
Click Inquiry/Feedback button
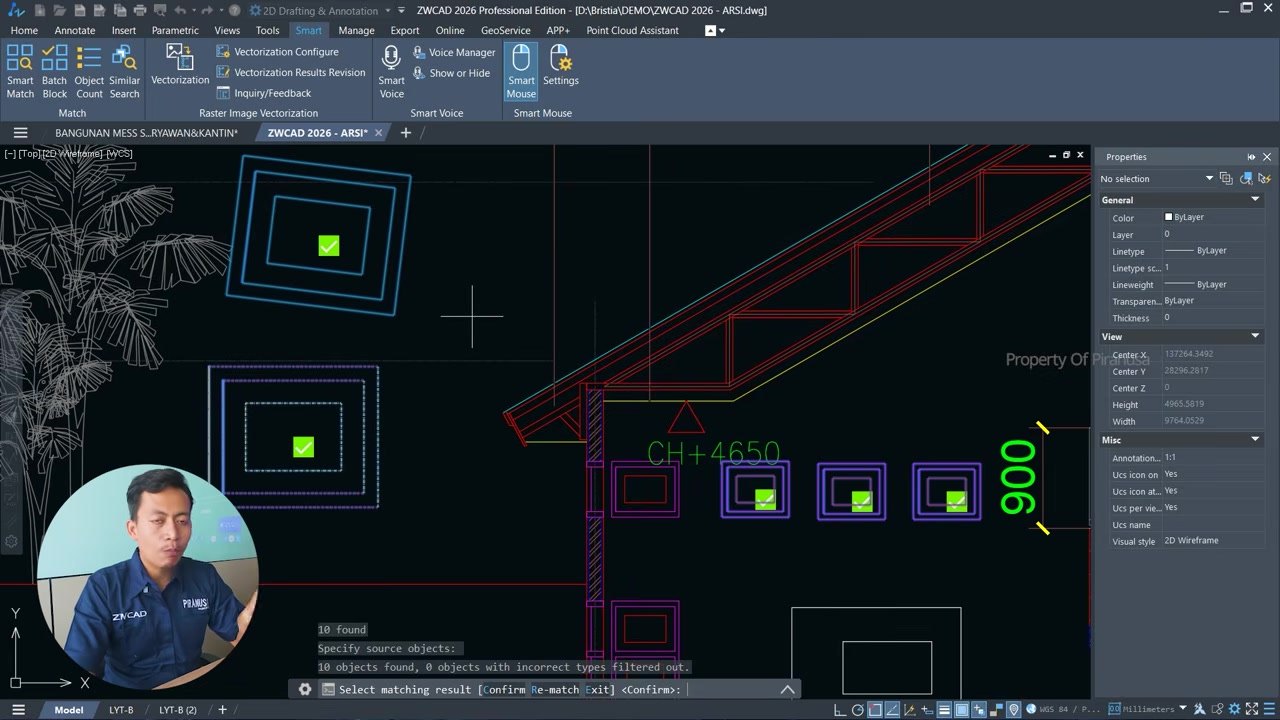264,93
